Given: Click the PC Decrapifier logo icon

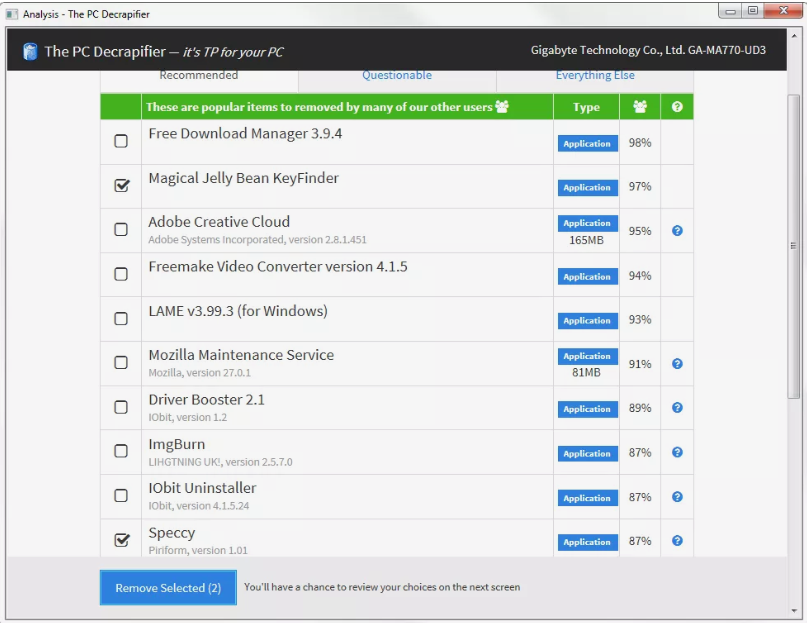Looking at the screenshot, I should click(30, 51).
